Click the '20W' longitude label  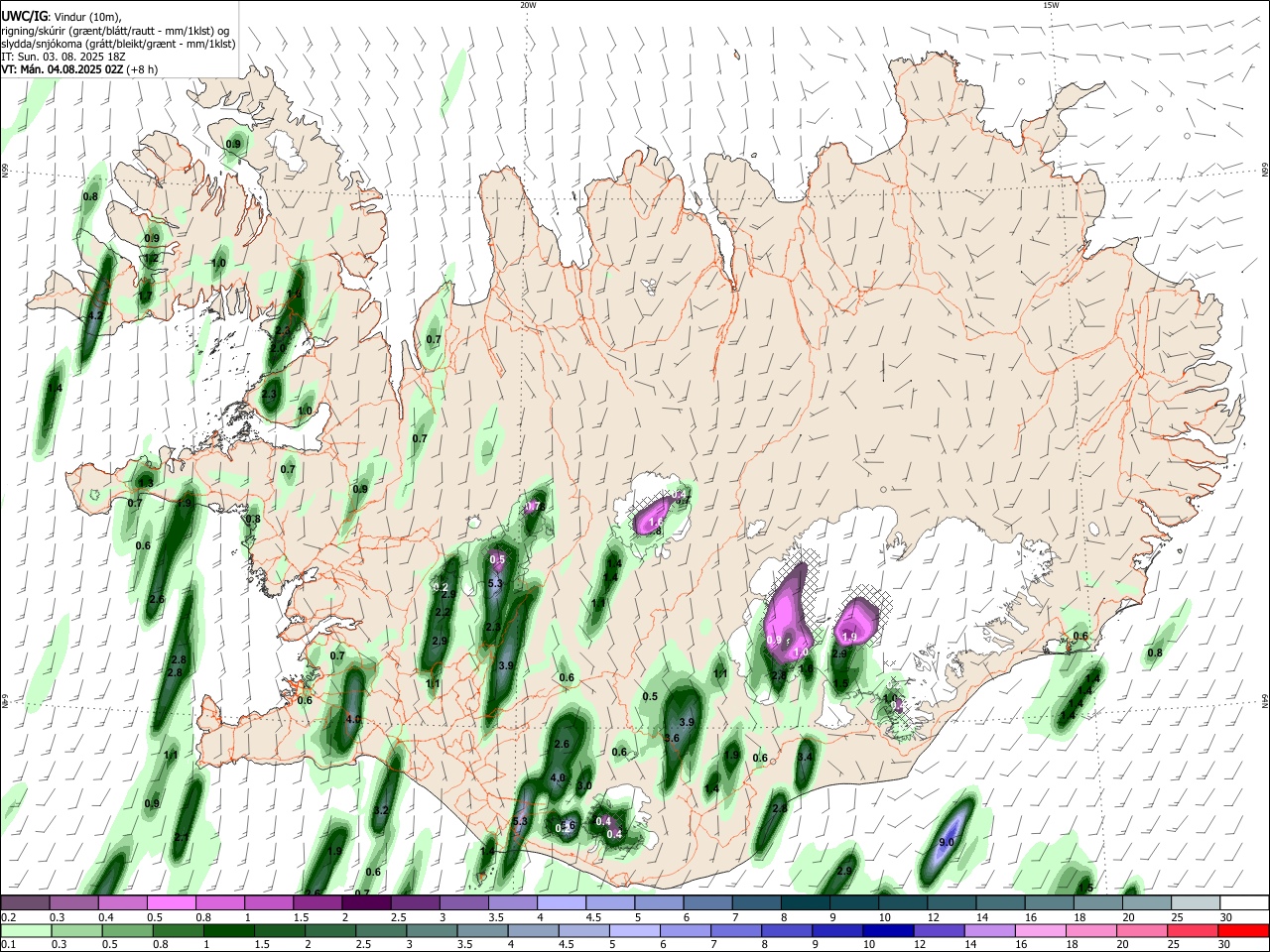coord(528,5)
